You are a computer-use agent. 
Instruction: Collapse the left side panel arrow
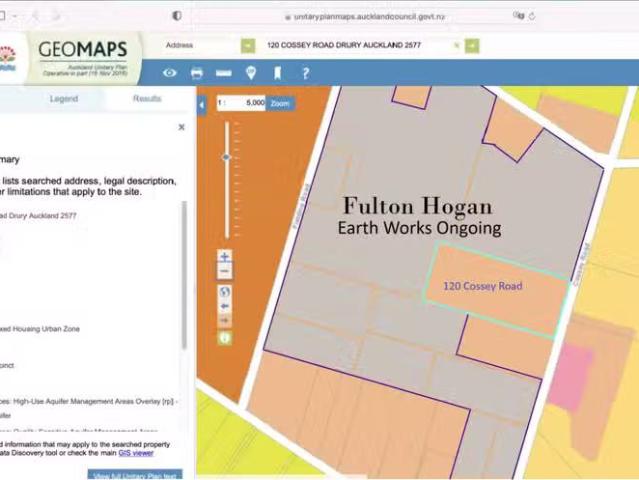click(201, 104)
